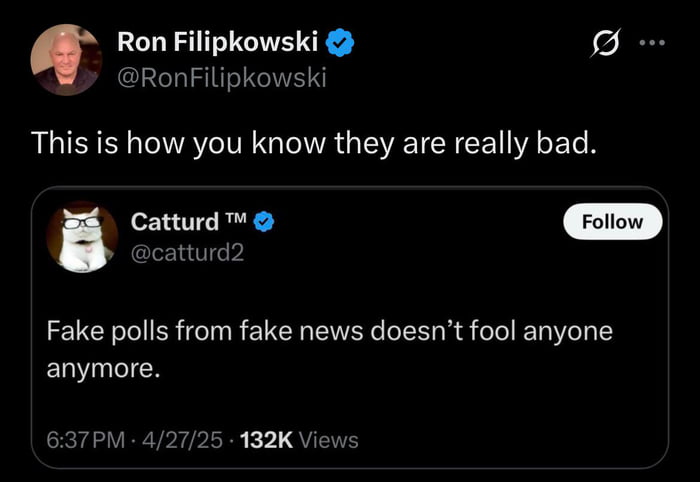
Task: Click Catturd's blue verified checkmark badge
Action: click(265, 221)
